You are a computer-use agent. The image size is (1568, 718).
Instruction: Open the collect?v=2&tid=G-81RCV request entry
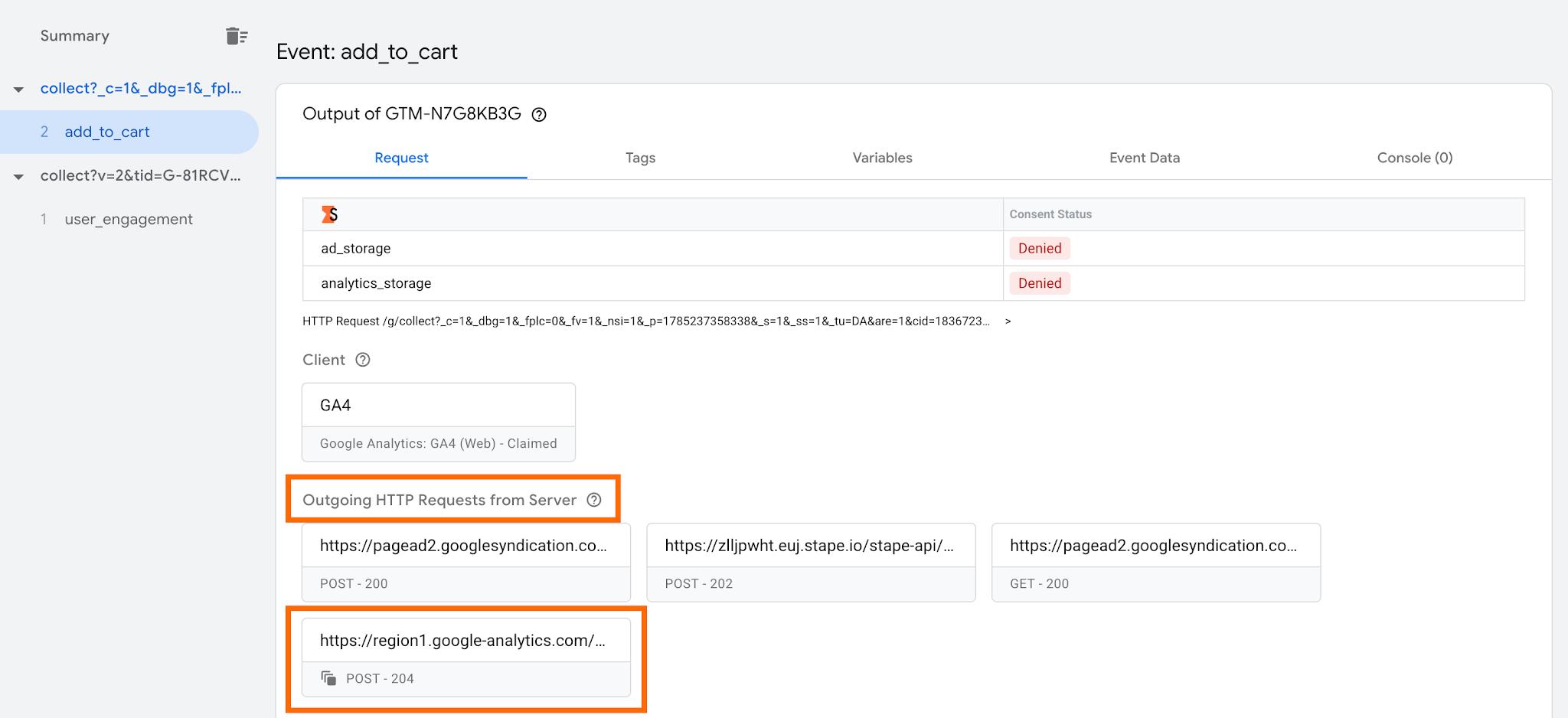[x=141, y=175]
